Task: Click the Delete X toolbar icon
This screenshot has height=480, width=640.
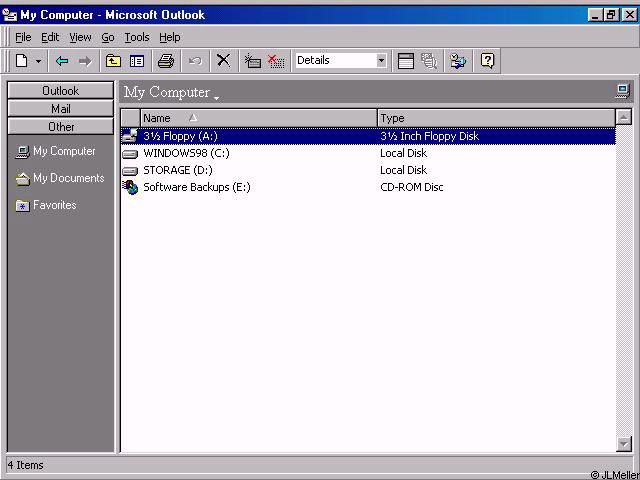Action: [223, 60]
